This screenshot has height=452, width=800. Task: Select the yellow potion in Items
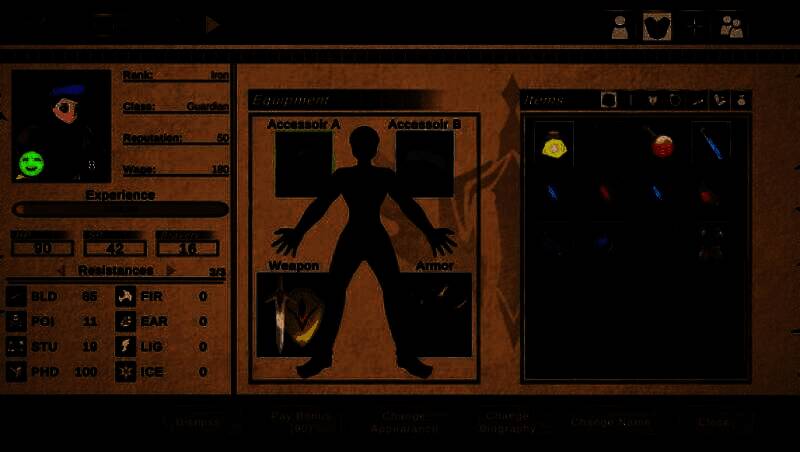click(x=553, y=146)
